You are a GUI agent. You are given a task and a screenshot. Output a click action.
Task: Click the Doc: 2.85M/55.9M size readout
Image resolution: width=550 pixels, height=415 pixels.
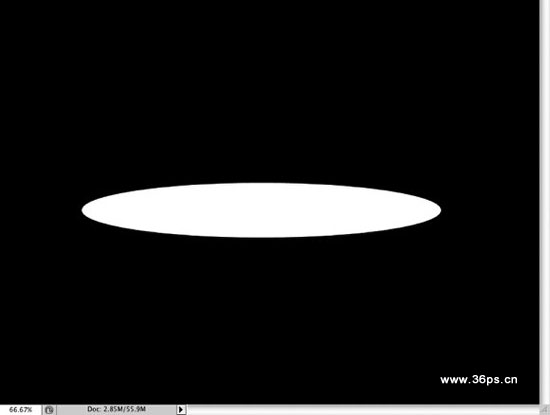click(x=116, y=409)
